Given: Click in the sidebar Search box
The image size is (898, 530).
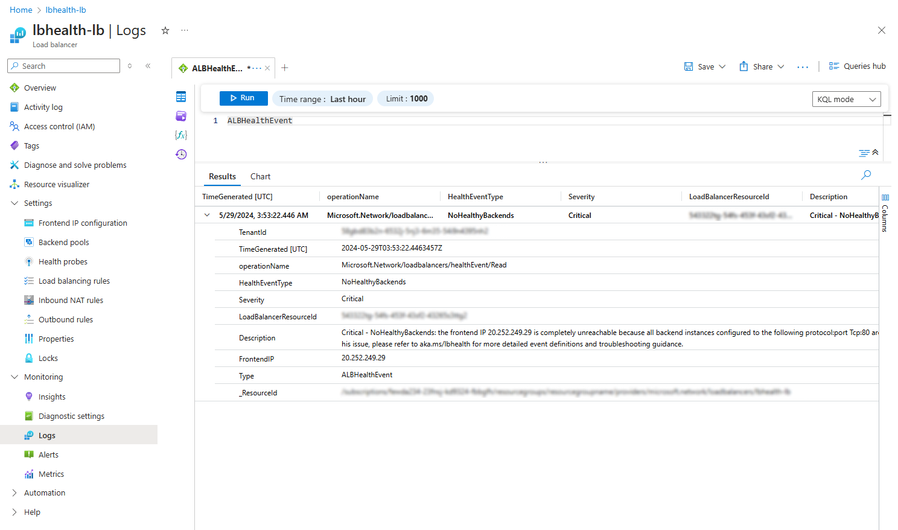Looking at the screenshot, I should 64,66.
